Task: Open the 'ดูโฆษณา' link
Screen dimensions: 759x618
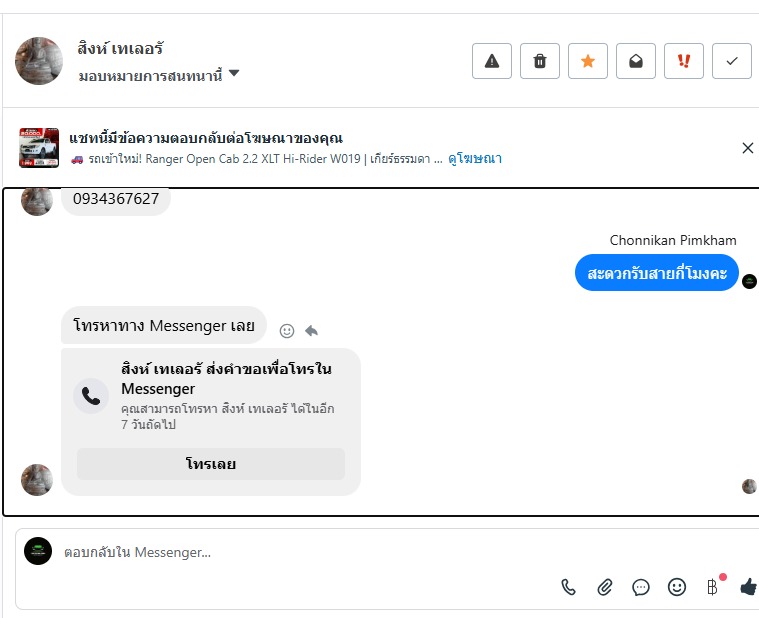Action: tap(475, 158)
